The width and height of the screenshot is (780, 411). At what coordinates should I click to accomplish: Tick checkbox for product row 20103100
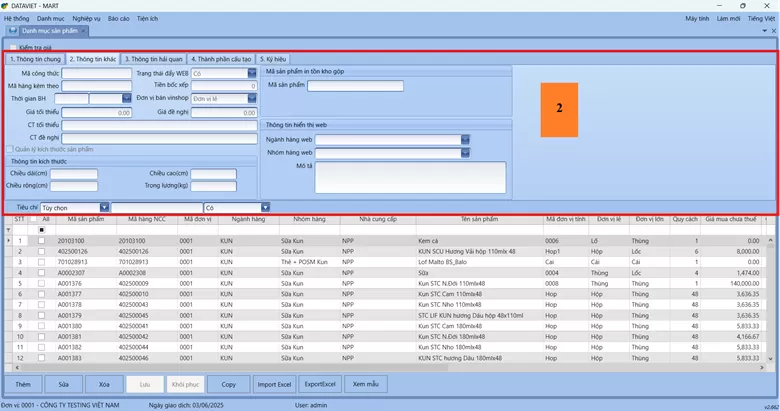(x=41, y=241)
